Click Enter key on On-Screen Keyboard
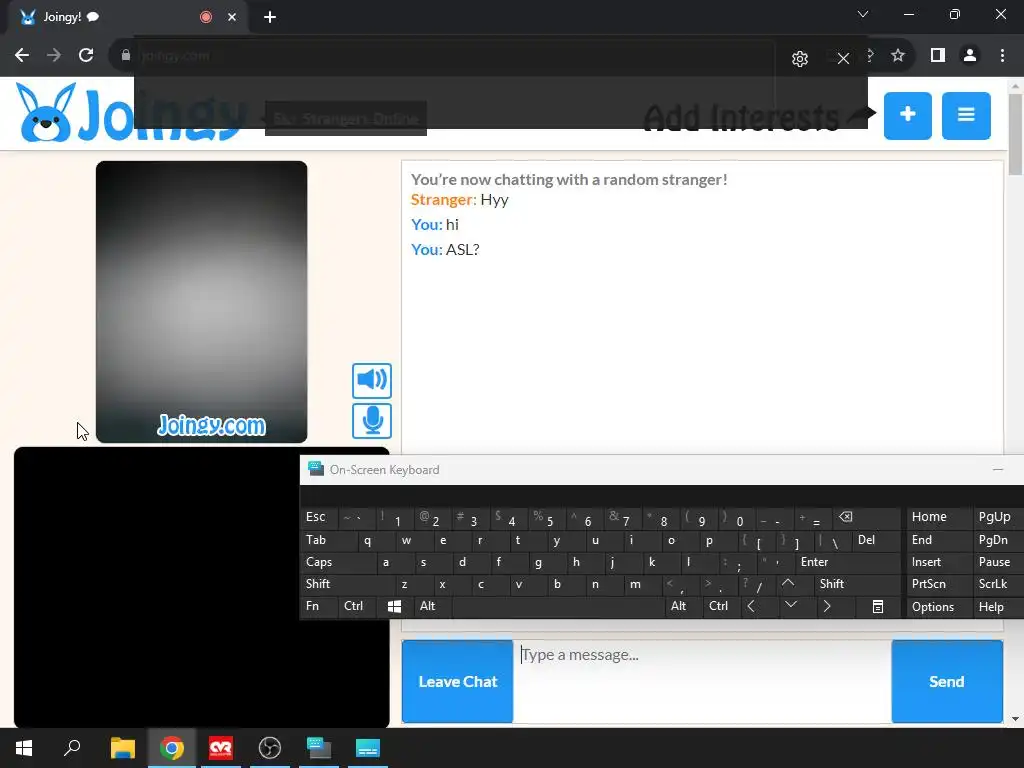1024x768 pixels. click(847, 562)
